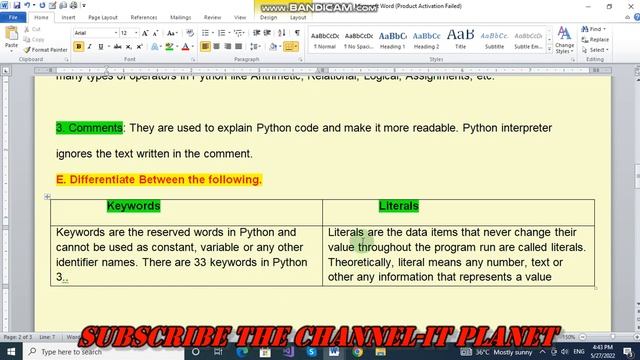Apply the No Spacing style
The width and height of the screenshot is (640, 360).
coord(359,40)
